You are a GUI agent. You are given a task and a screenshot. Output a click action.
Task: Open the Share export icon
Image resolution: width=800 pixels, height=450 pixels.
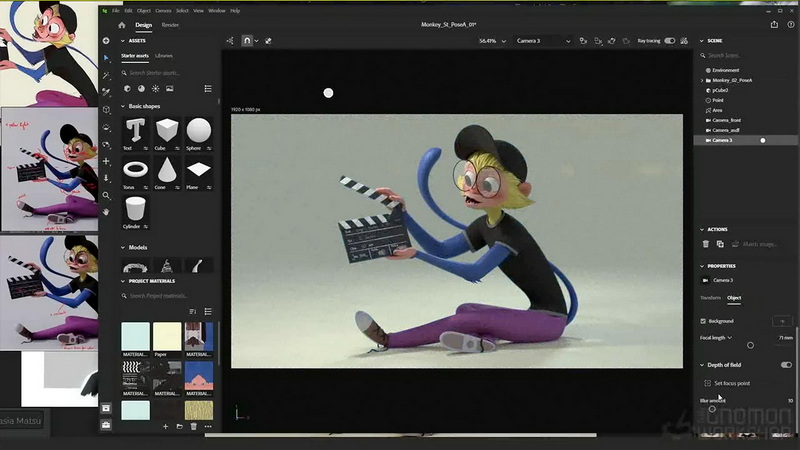[x=774, y=24]
